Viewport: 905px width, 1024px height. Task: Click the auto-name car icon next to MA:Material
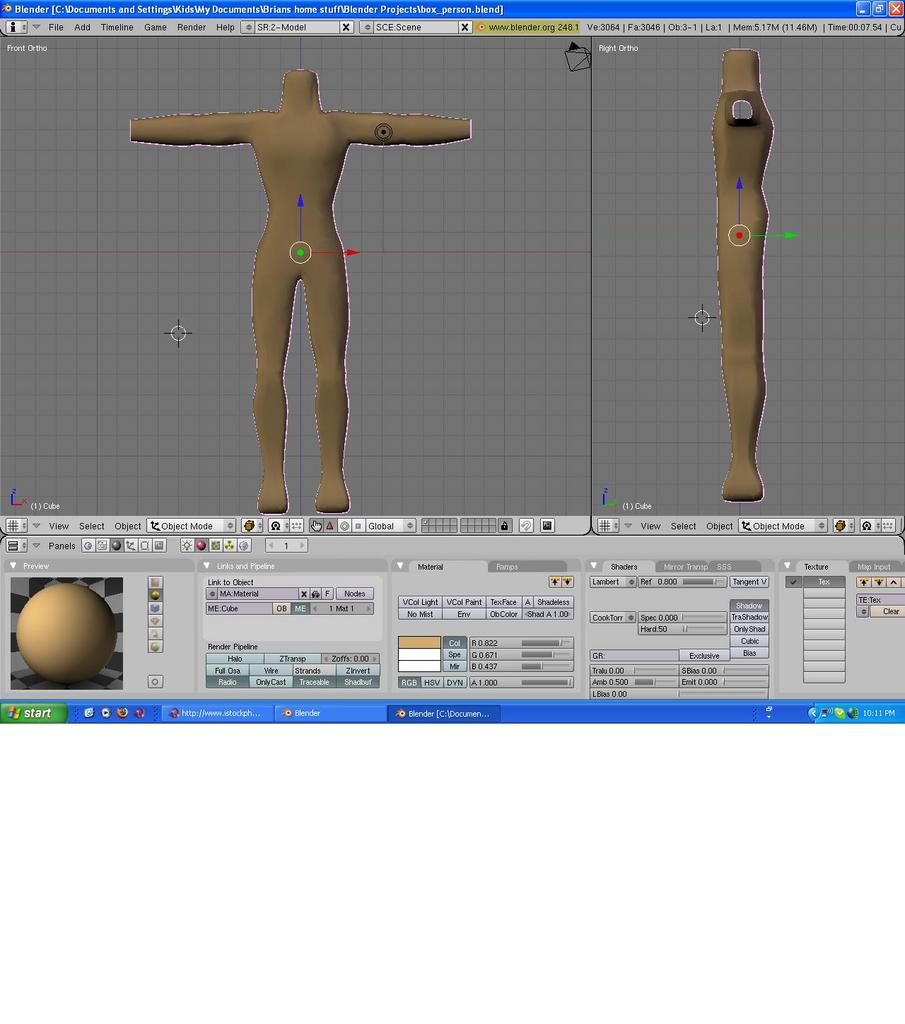(x=315, y=594)
